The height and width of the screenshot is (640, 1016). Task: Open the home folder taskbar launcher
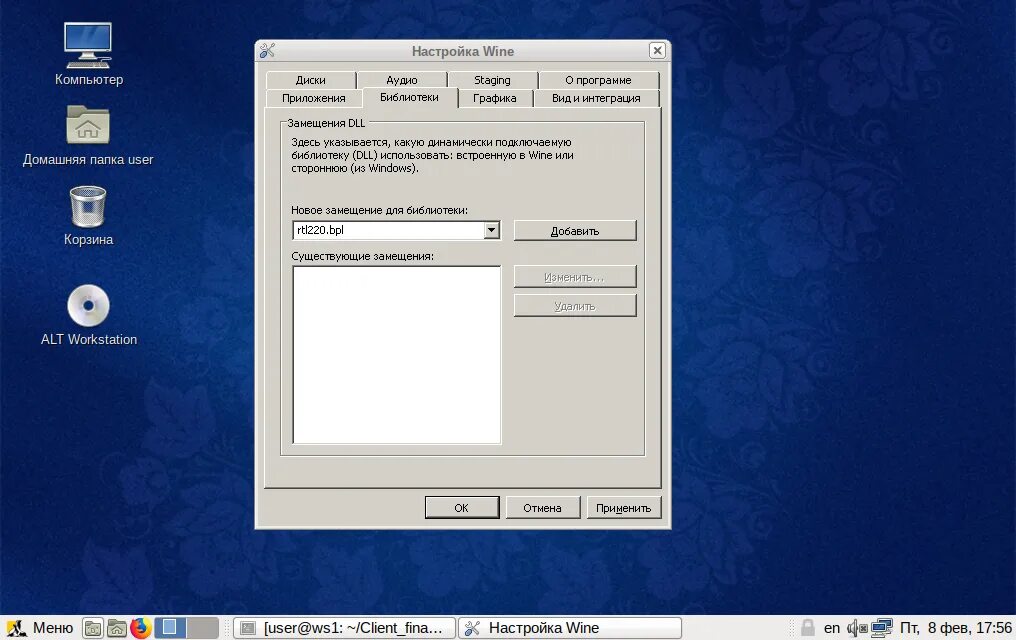click(x=117, y=628)
